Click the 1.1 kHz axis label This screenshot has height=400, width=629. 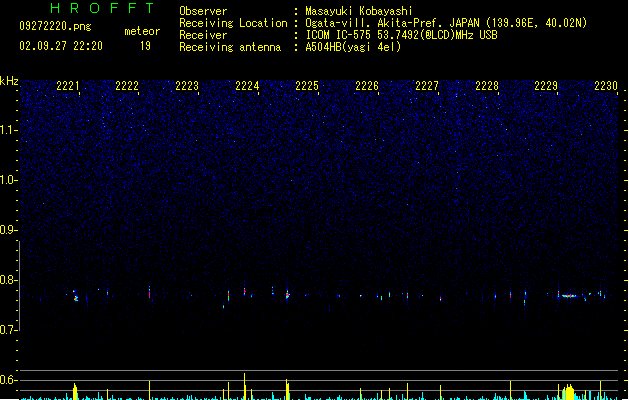point(8,130)
